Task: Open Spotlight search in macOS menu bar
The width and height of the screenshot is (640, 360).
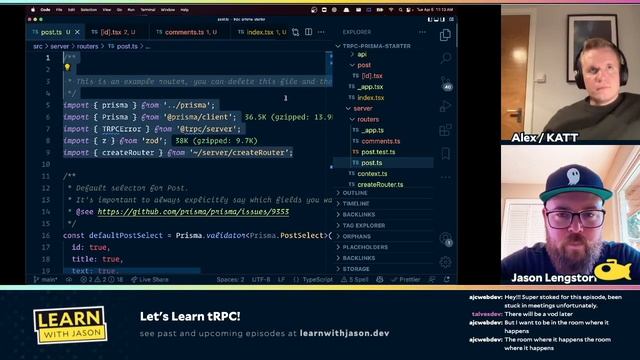Action: [x=400, y=9]
